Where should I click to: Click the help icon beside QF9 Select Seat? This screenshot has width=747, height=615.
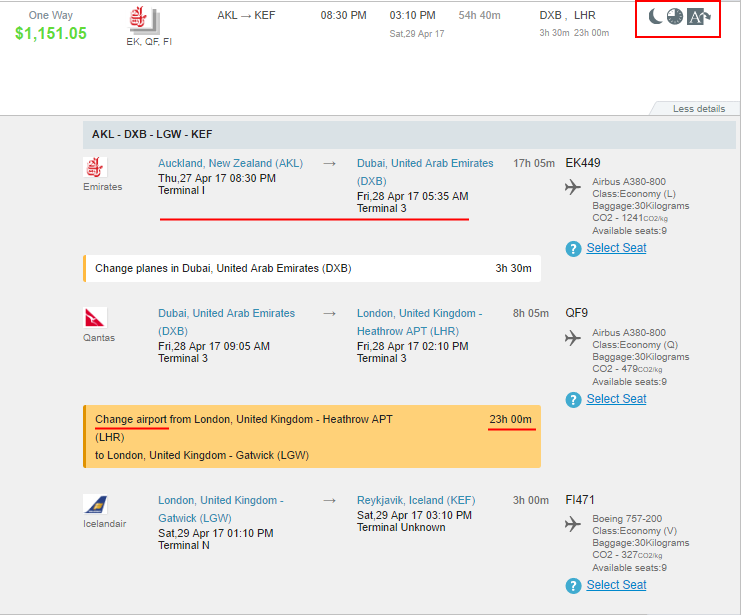[573, 399]
